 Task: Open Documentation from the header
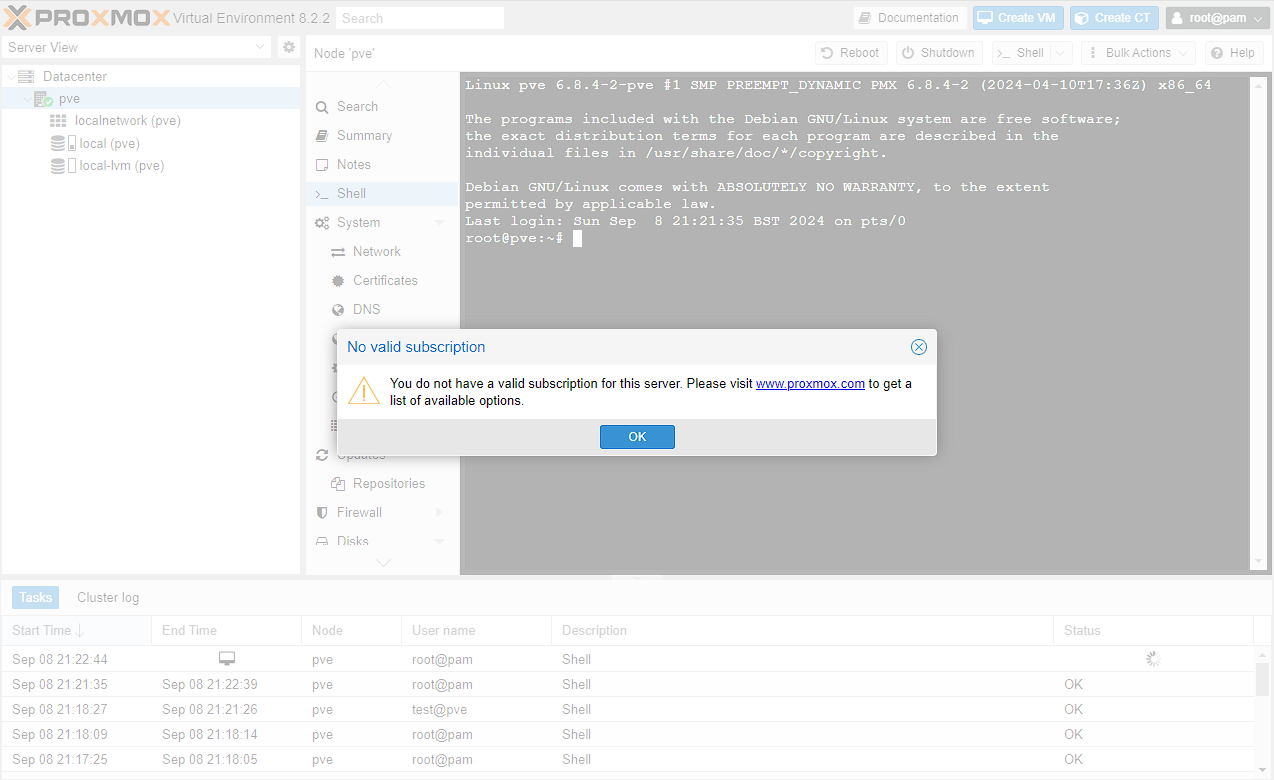tap(908, 18)
